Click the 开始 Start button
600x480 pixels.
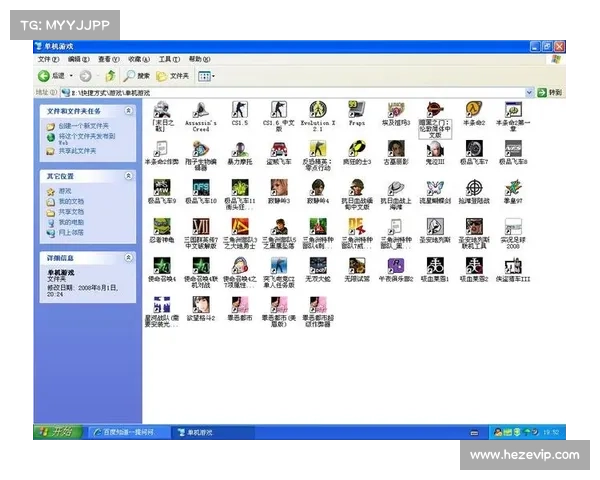(x=58, y=432)
